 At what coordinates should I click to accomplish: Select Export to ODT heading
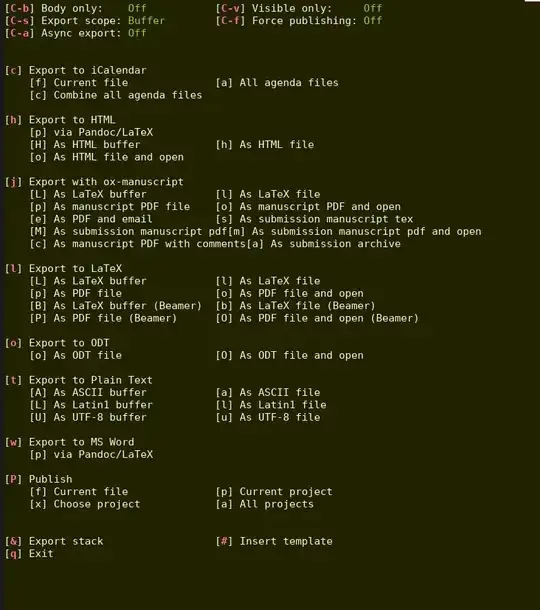[57, 343]
